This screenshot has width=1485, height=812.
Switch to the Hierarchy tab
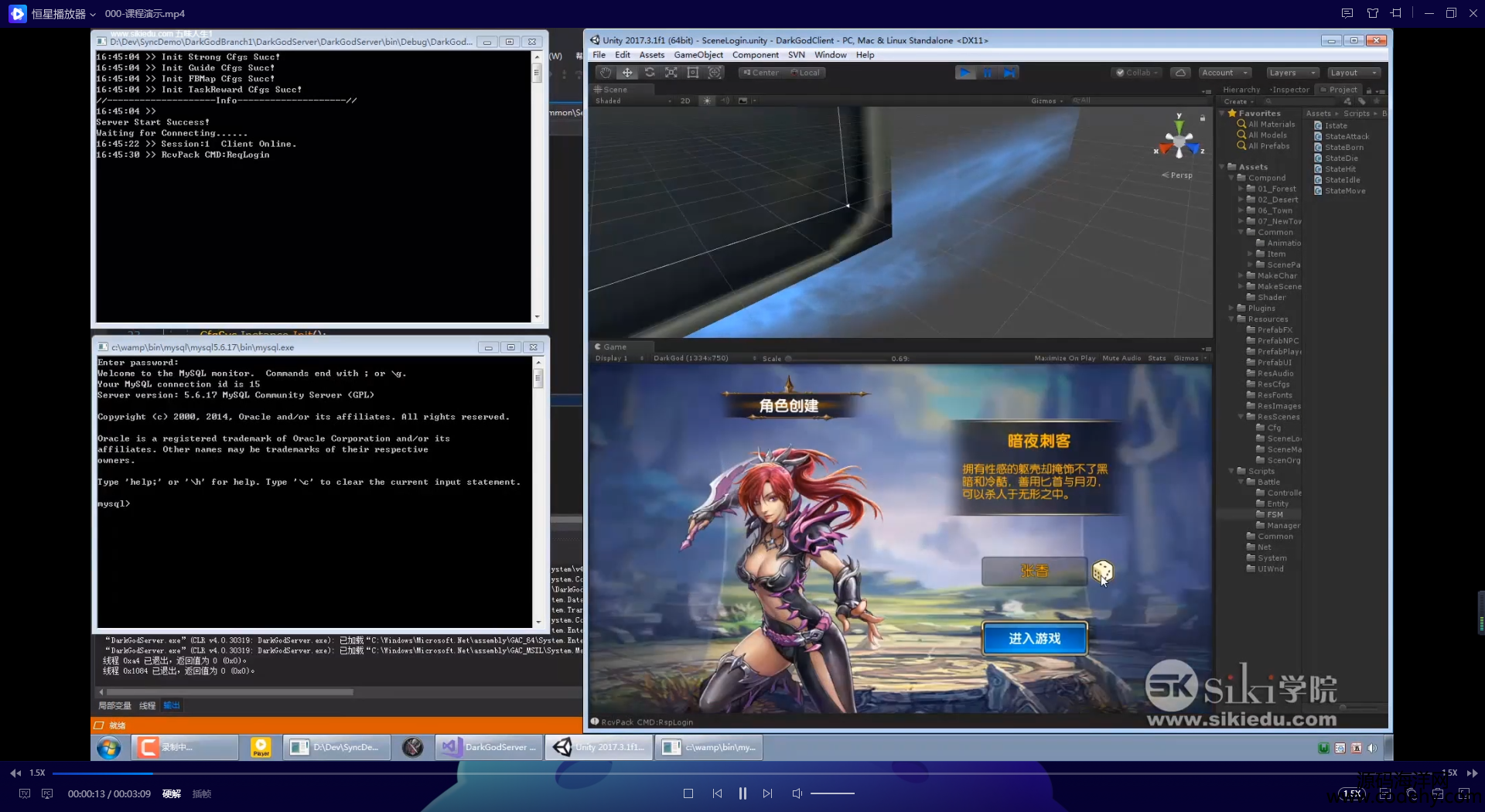(1241, 90)
